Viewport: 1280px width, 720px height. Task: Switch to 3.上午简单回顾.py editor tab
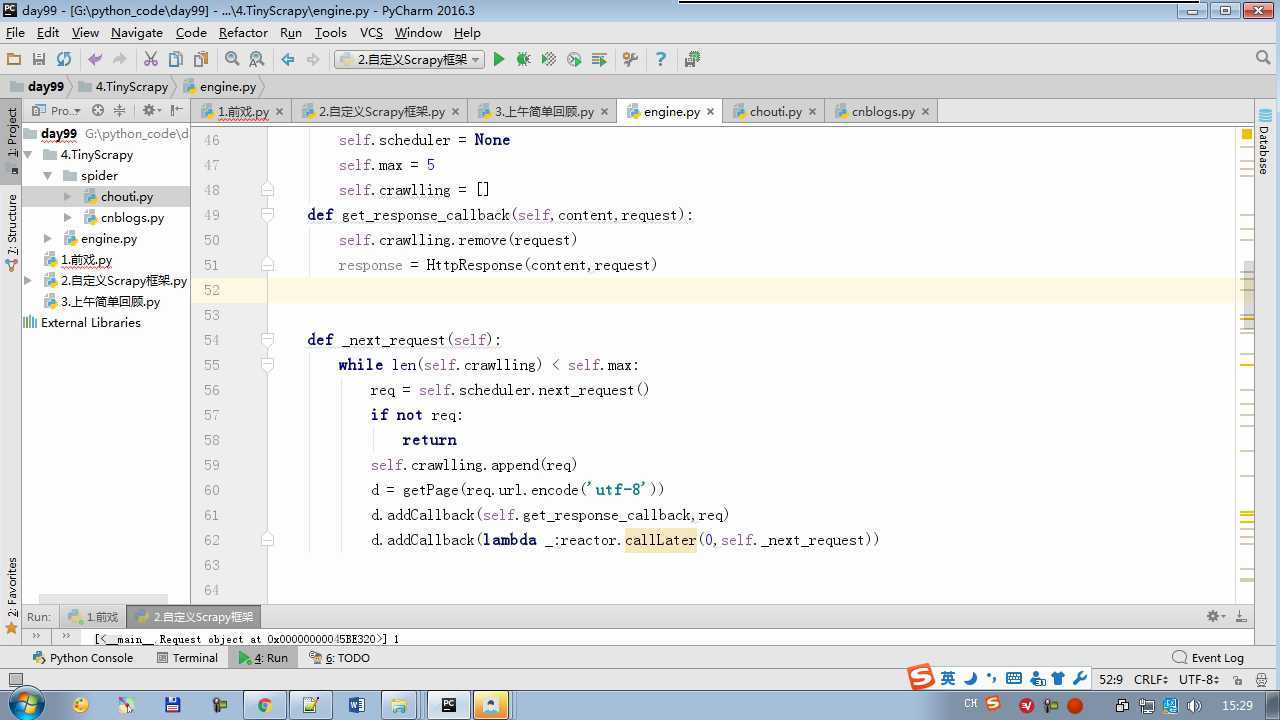543,111
